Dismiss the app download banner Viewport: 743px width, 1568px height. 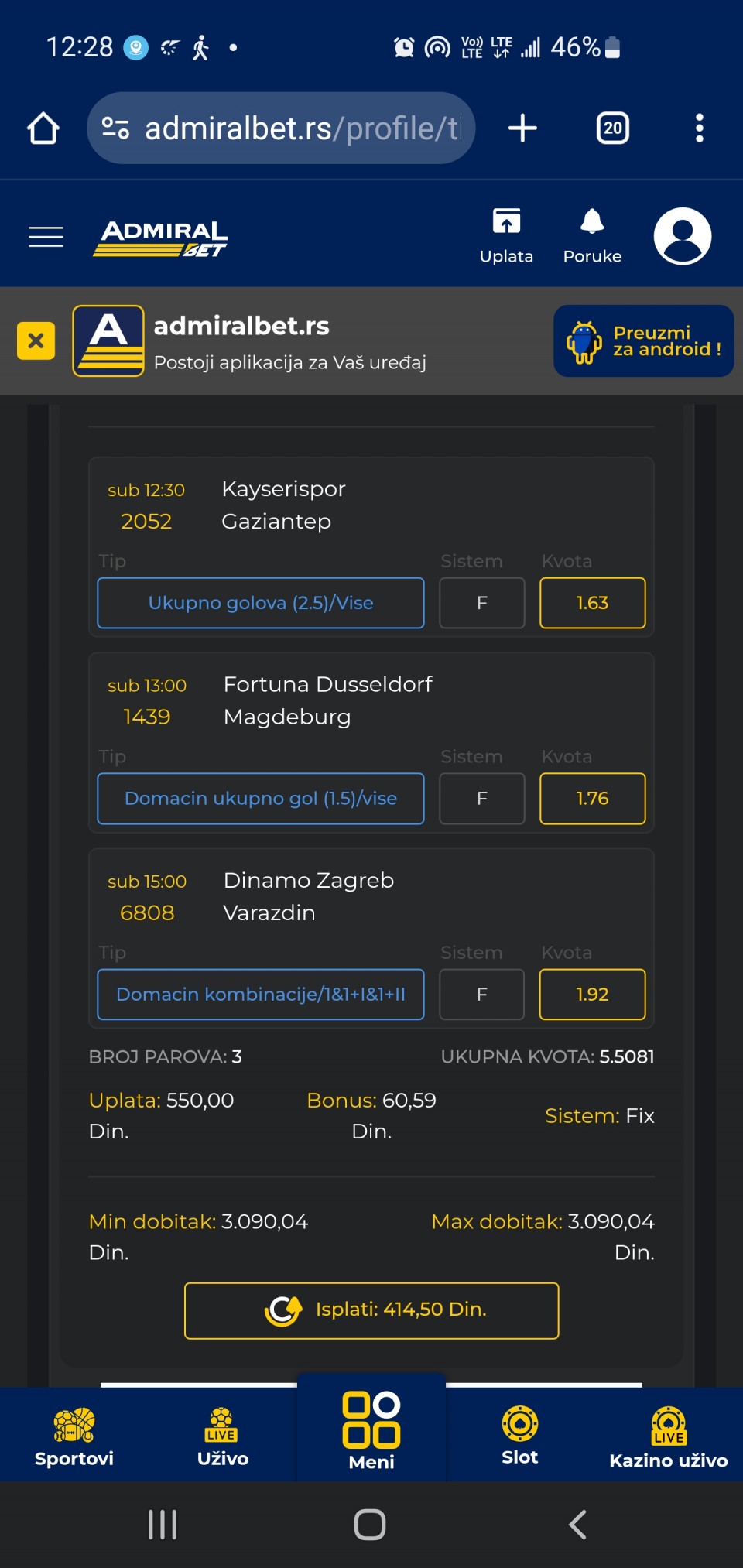pyautogui.click(x=36, y=341)
